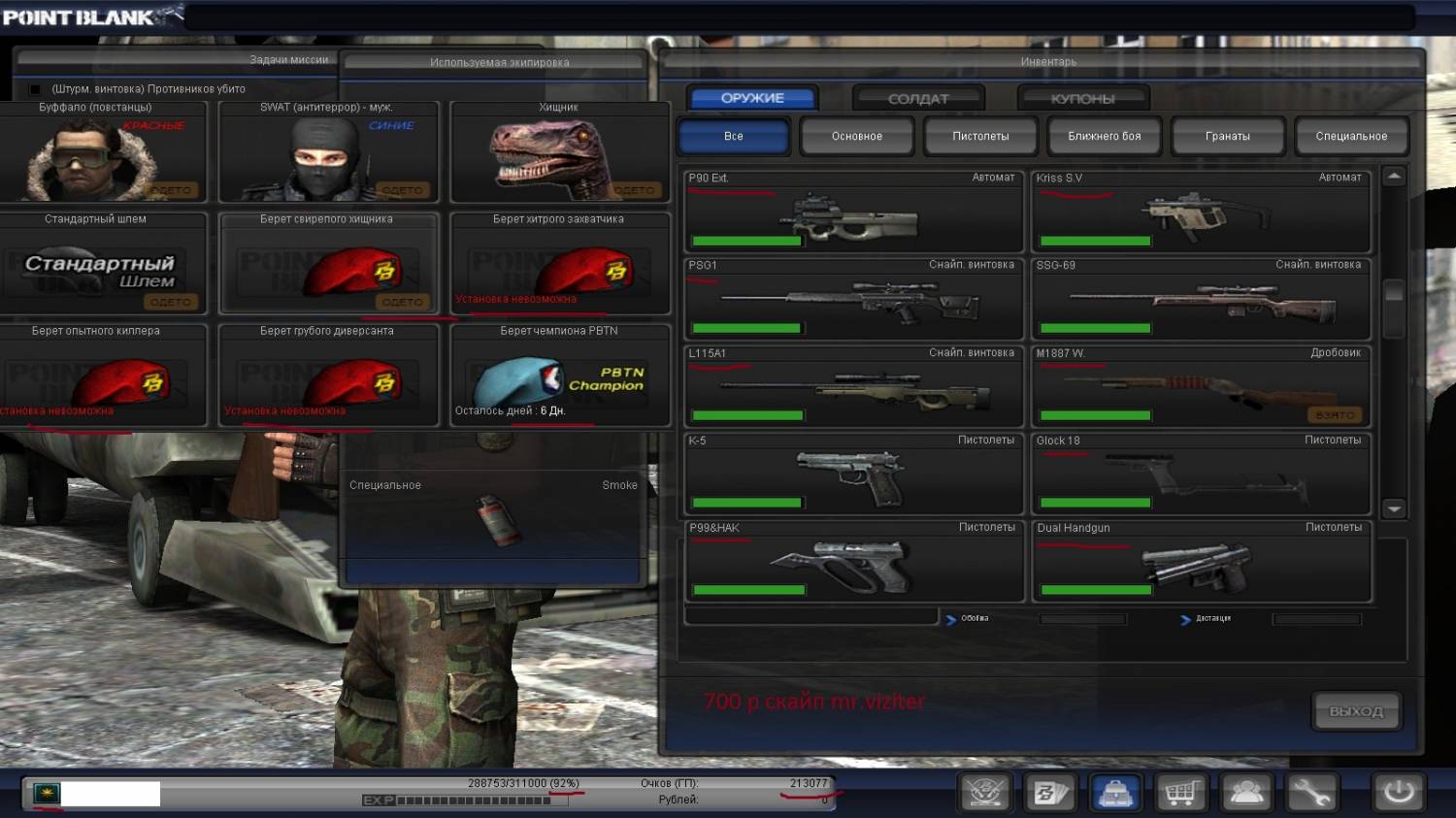Click the Kriss S.V durability bar
Screen dimensions: 1456x818
coord(1095,241)
